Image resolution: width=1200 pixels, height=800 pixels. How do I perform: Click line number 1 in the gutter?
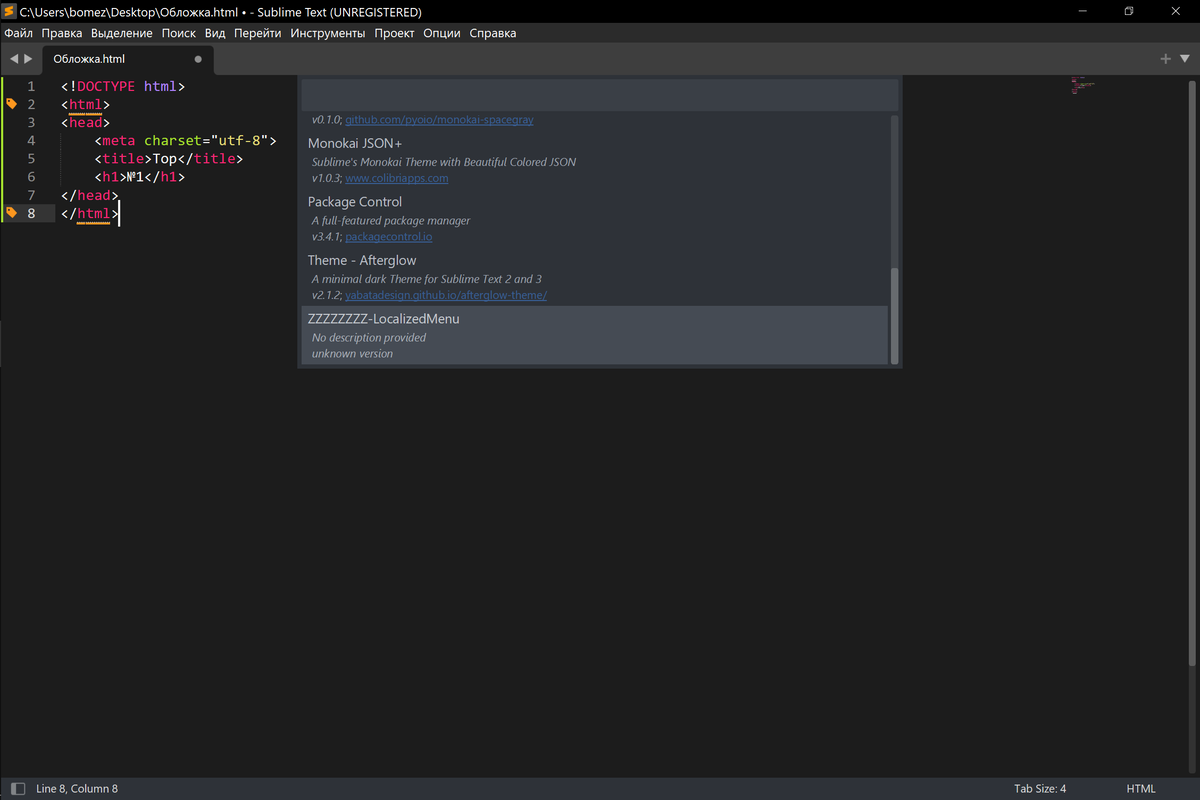click(x=31, y=87)
